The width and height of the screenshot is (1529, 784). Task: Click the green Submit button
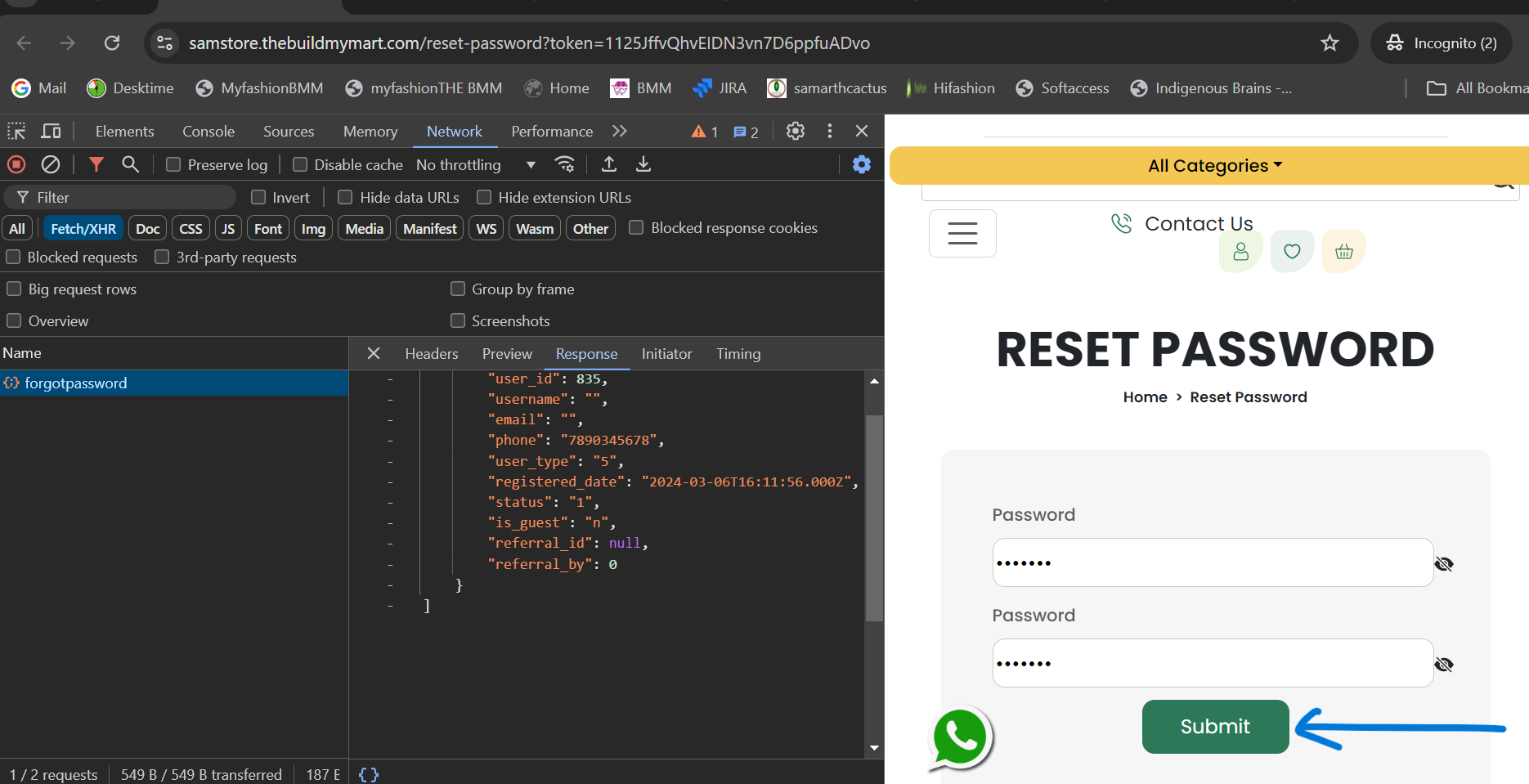point(1215,727)
